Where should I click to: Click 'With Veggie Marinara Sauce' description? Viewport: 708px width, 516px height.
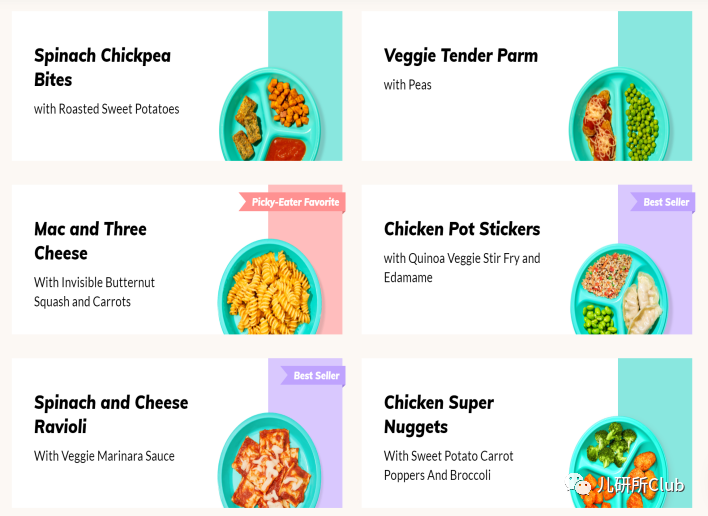(104, 456)
